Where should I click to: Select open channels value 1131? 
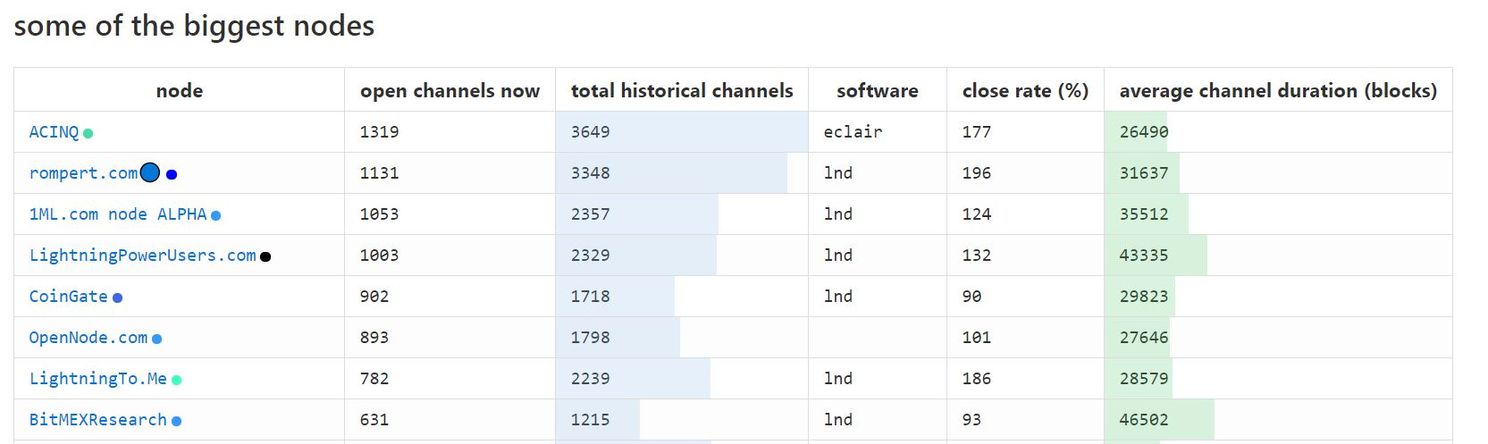pyautogui.click(x=379, y=173)
